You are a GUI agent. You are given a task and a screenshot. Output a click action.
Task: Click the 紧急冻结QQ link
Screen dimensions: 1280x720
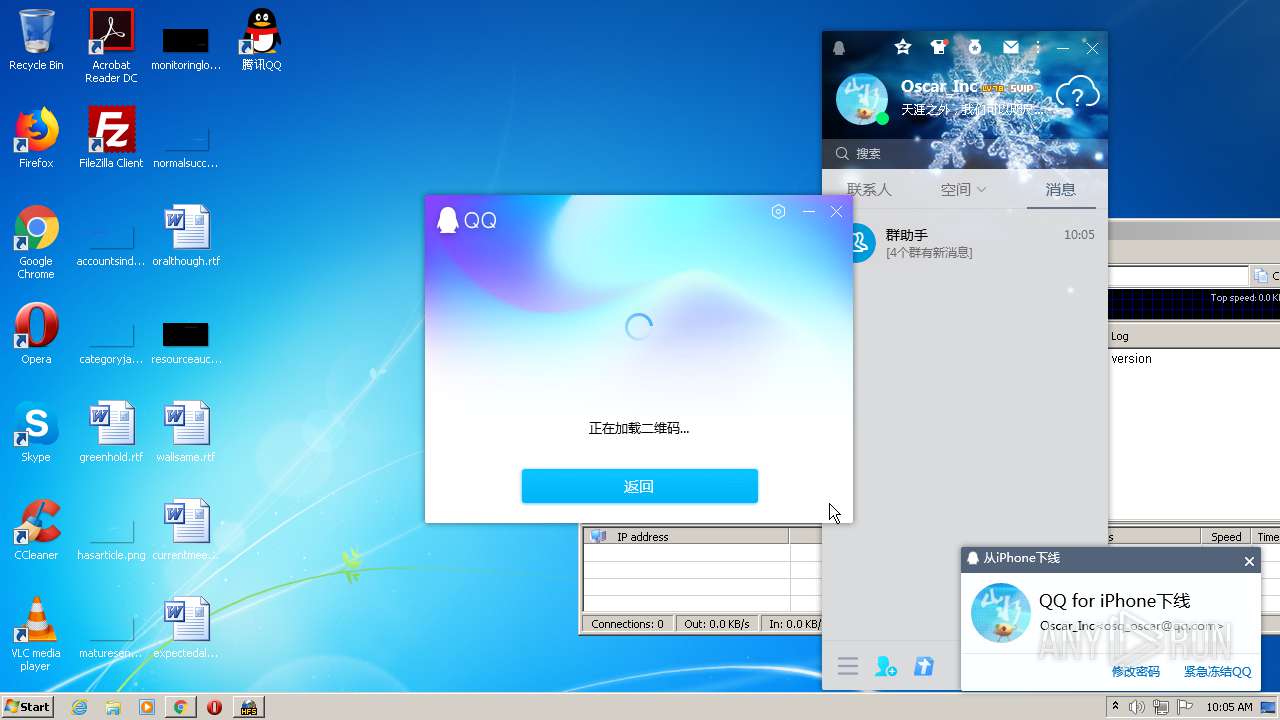(1218, 672)
